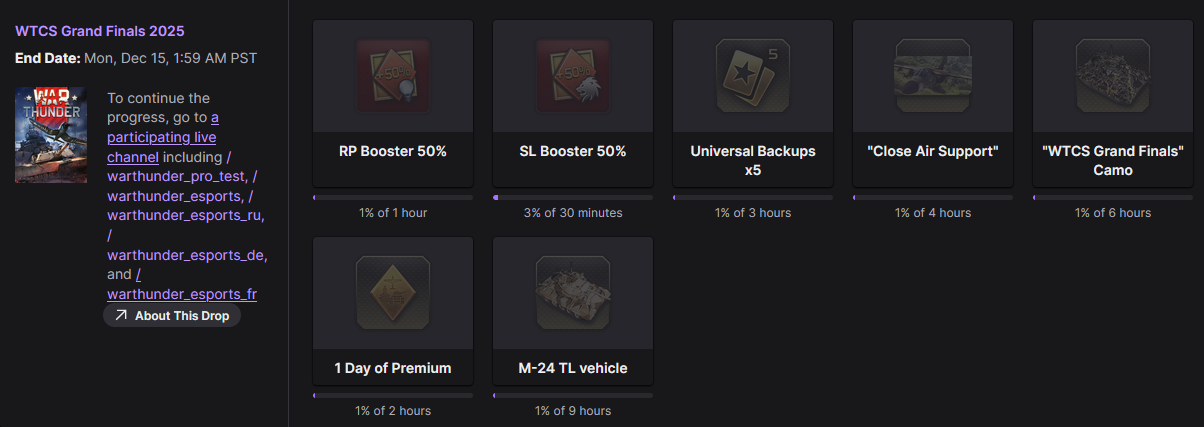Click the SL Booster 50% reward icon

tap(573, 75)
